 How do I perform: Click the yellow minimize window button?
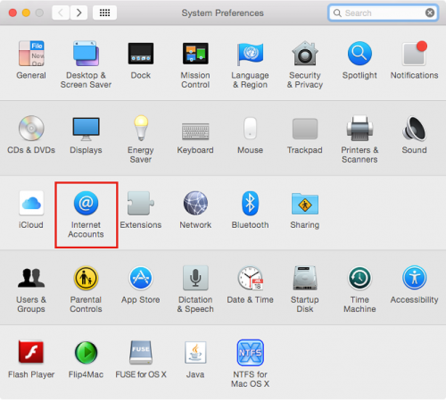[26, 13]
